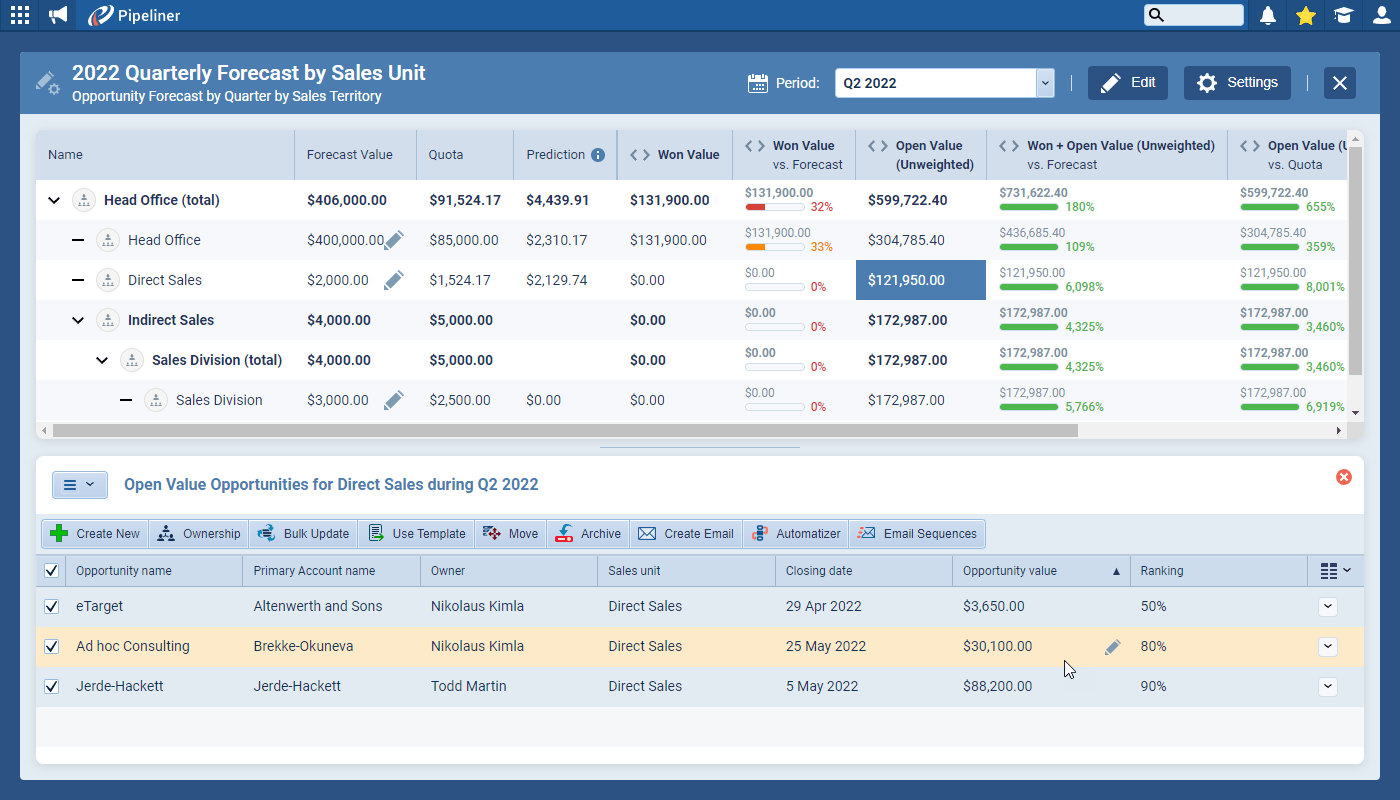Open the Period Q2 2022 dropdown
The width and height of the screenshot is (1400, 800).
pyautogui.click(x=1044, y=83)
